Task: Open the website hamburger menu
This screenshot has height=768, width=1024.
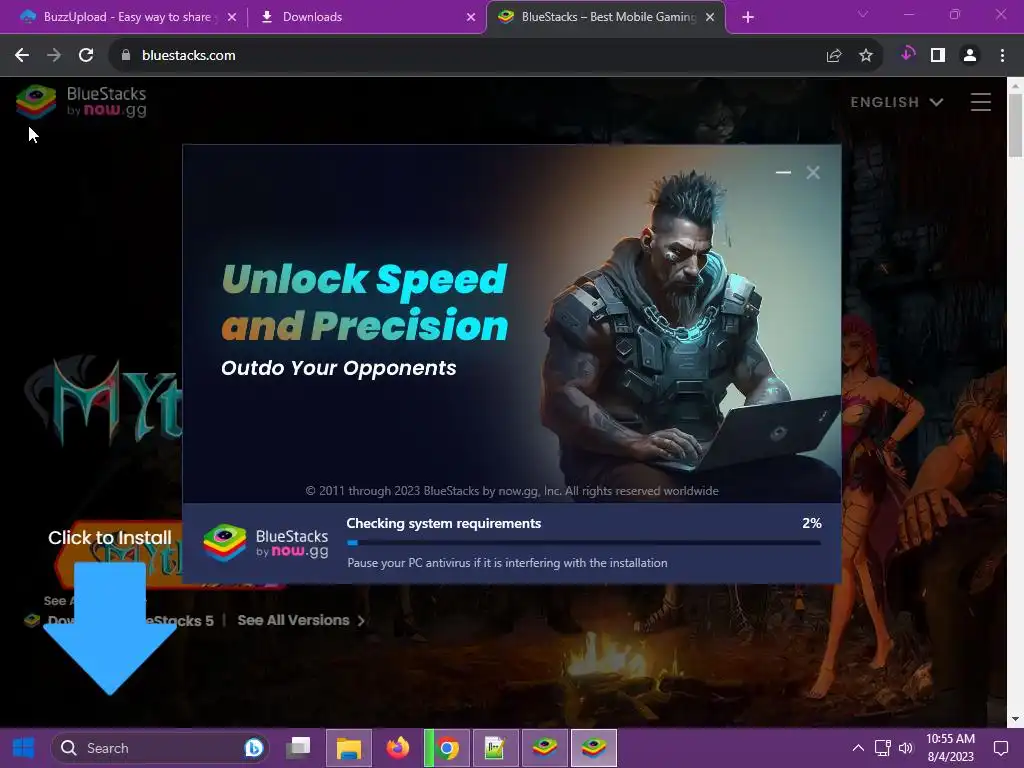Action: coord(981,102)
